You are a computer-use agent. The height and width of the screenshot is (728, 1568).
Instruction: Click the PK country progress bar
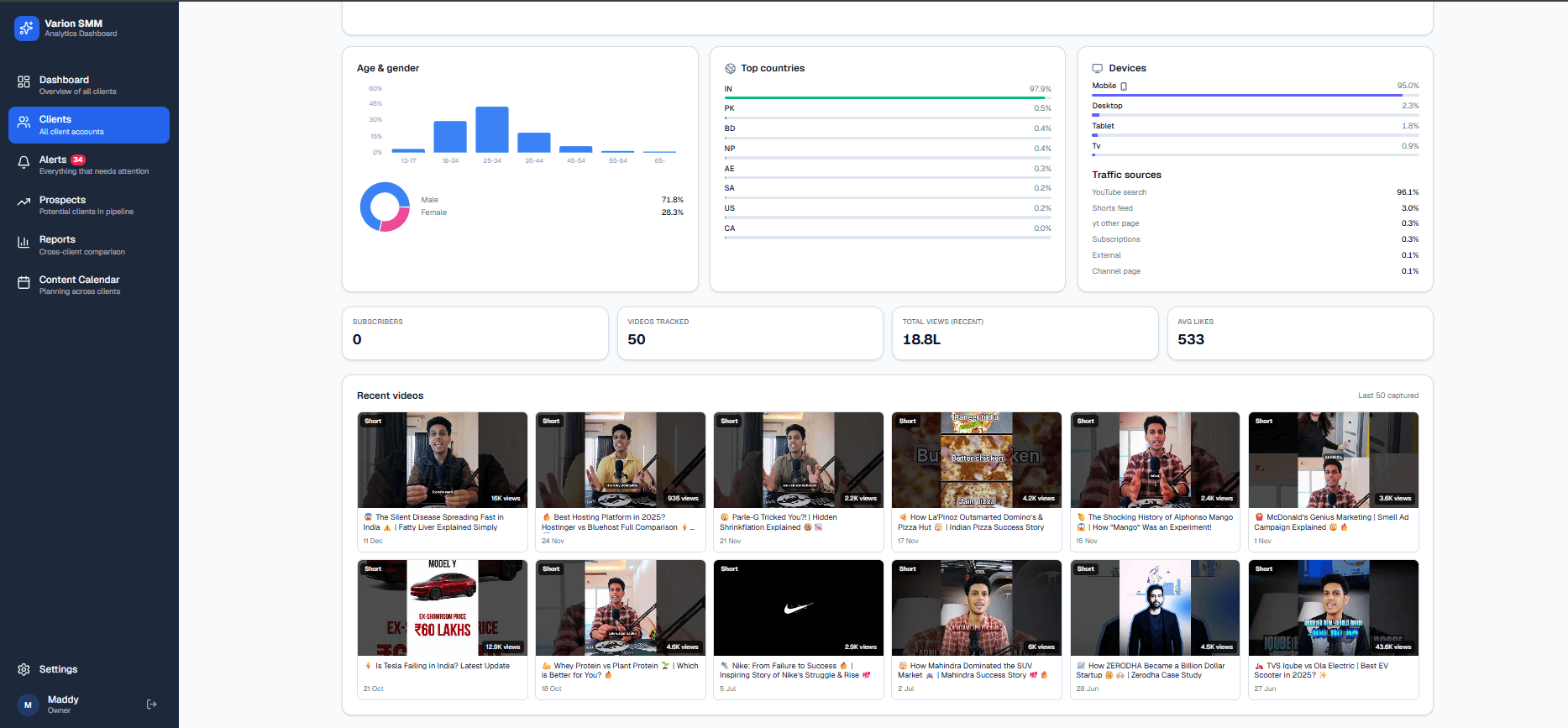pyautogui.click(x=888, y=118)
